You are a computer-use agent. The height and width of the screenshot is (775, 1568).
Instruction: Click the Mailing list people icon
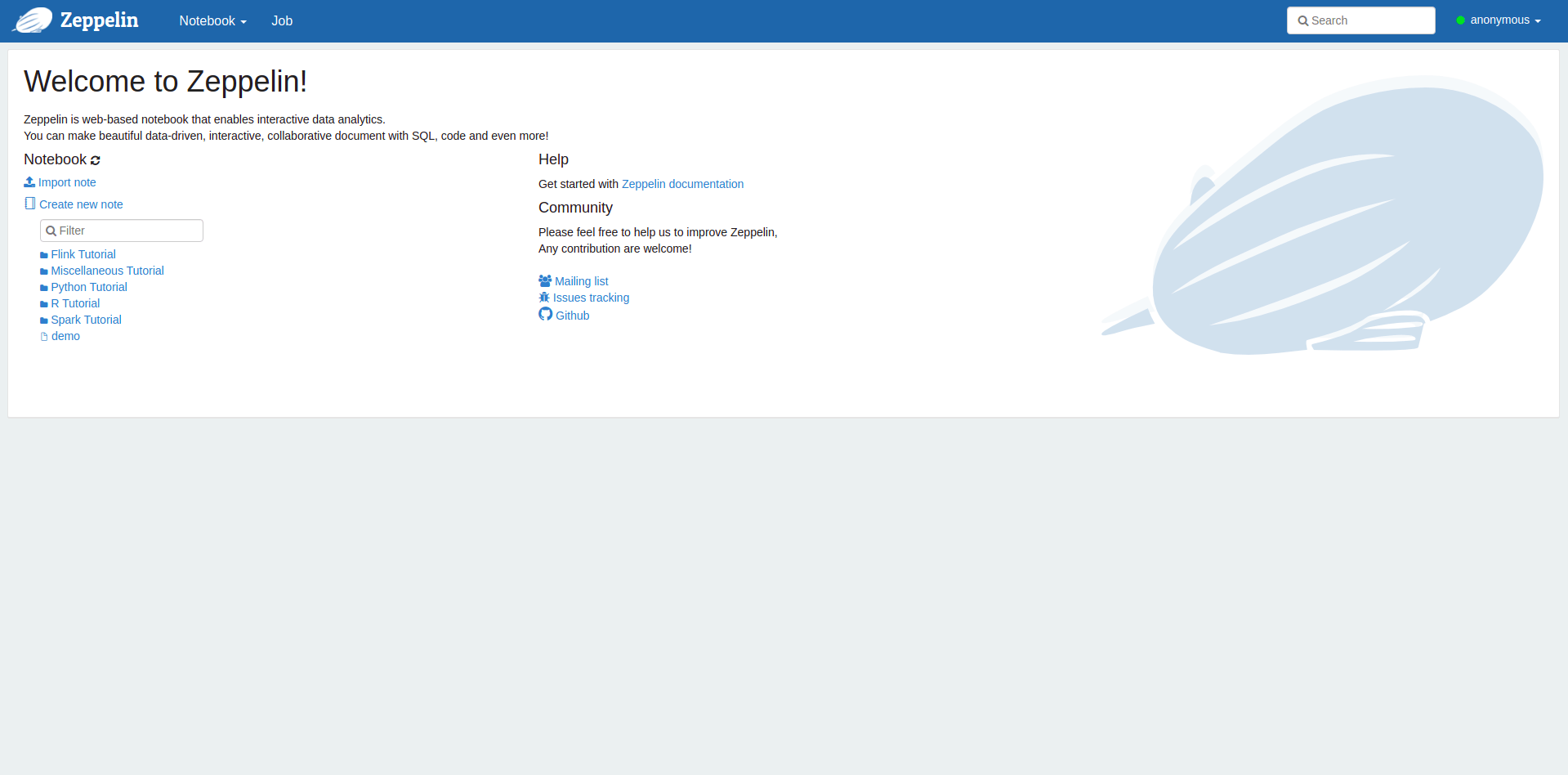coord(545,280)
